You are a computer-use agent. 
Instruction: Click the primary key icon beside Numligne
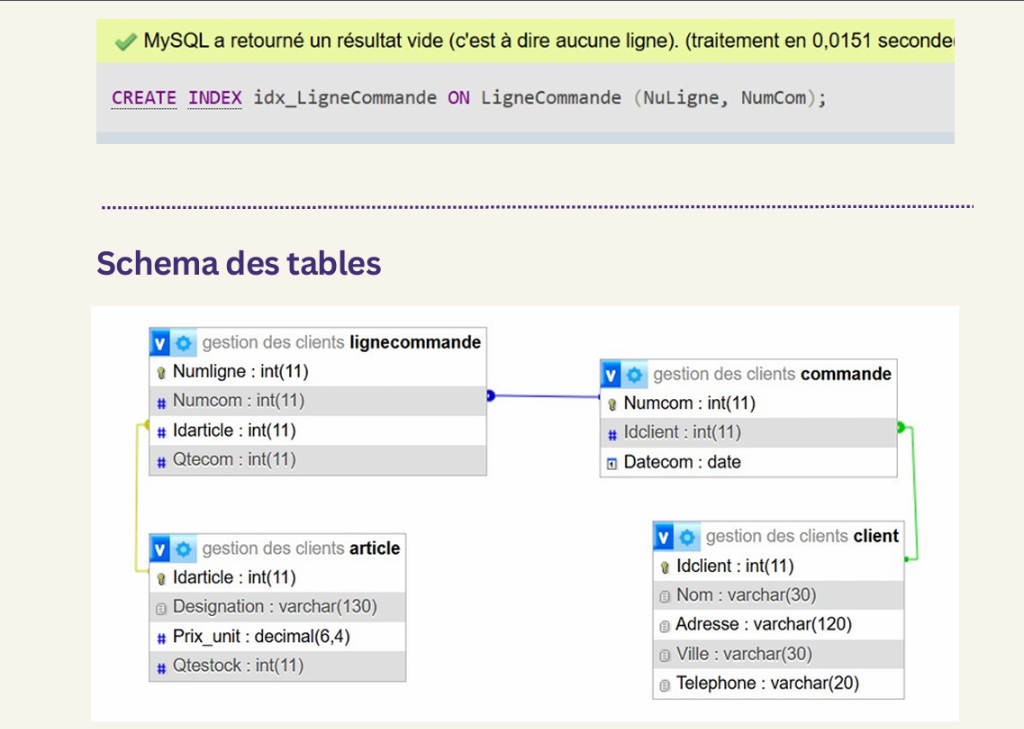coord(163,371)
